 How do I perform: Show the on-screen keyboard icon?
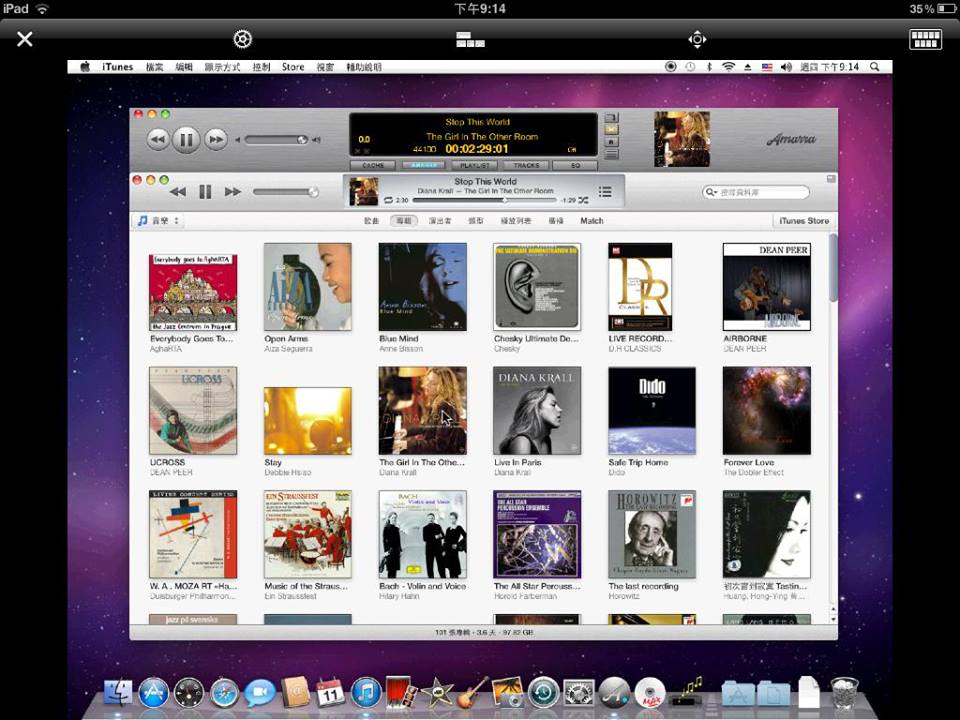click(925, 39)
